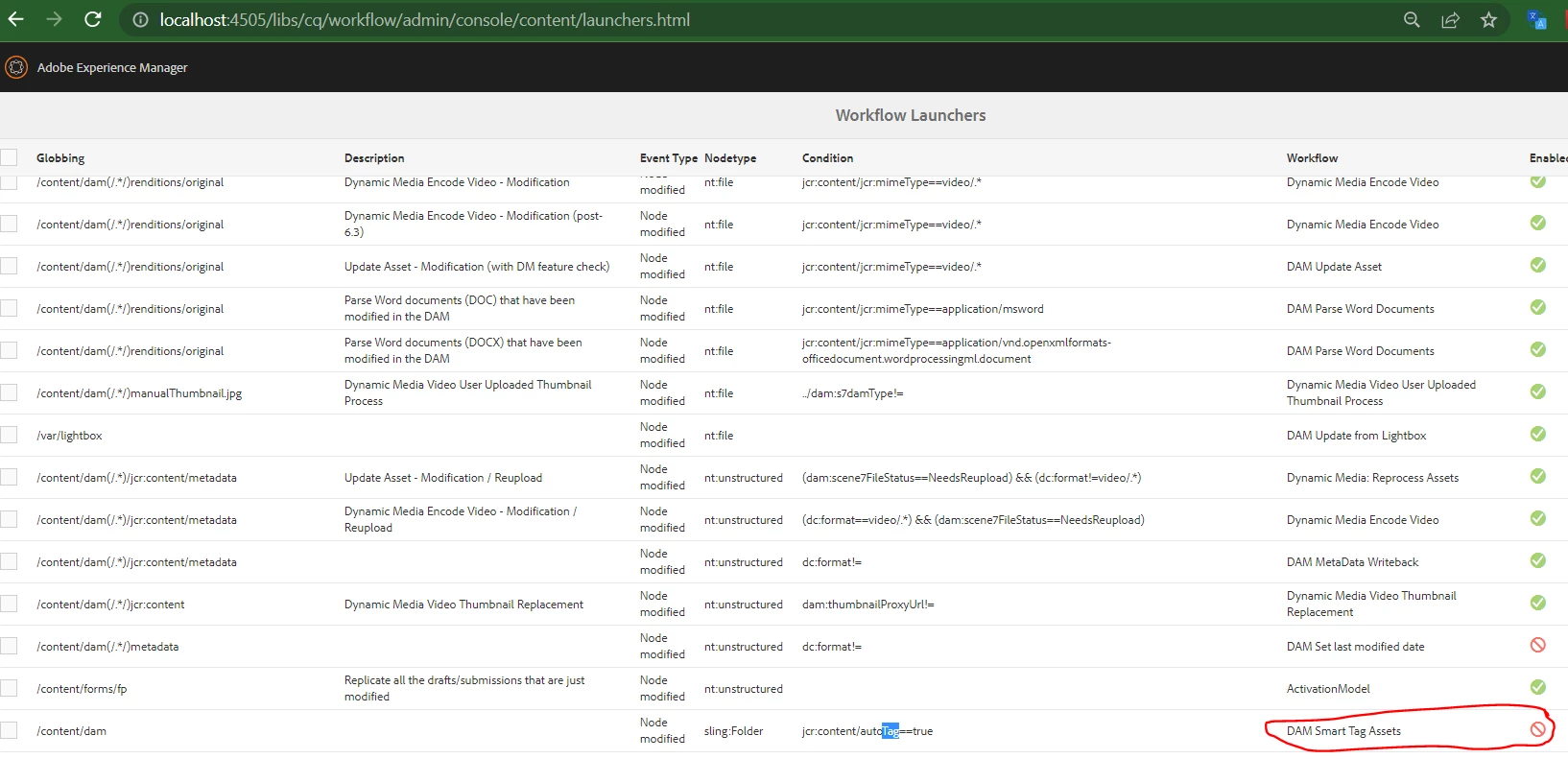The width and height of the screenshot is (1568, 759).
Task: Click the sling:Folder nodetype cell
Action: [733, 731]
